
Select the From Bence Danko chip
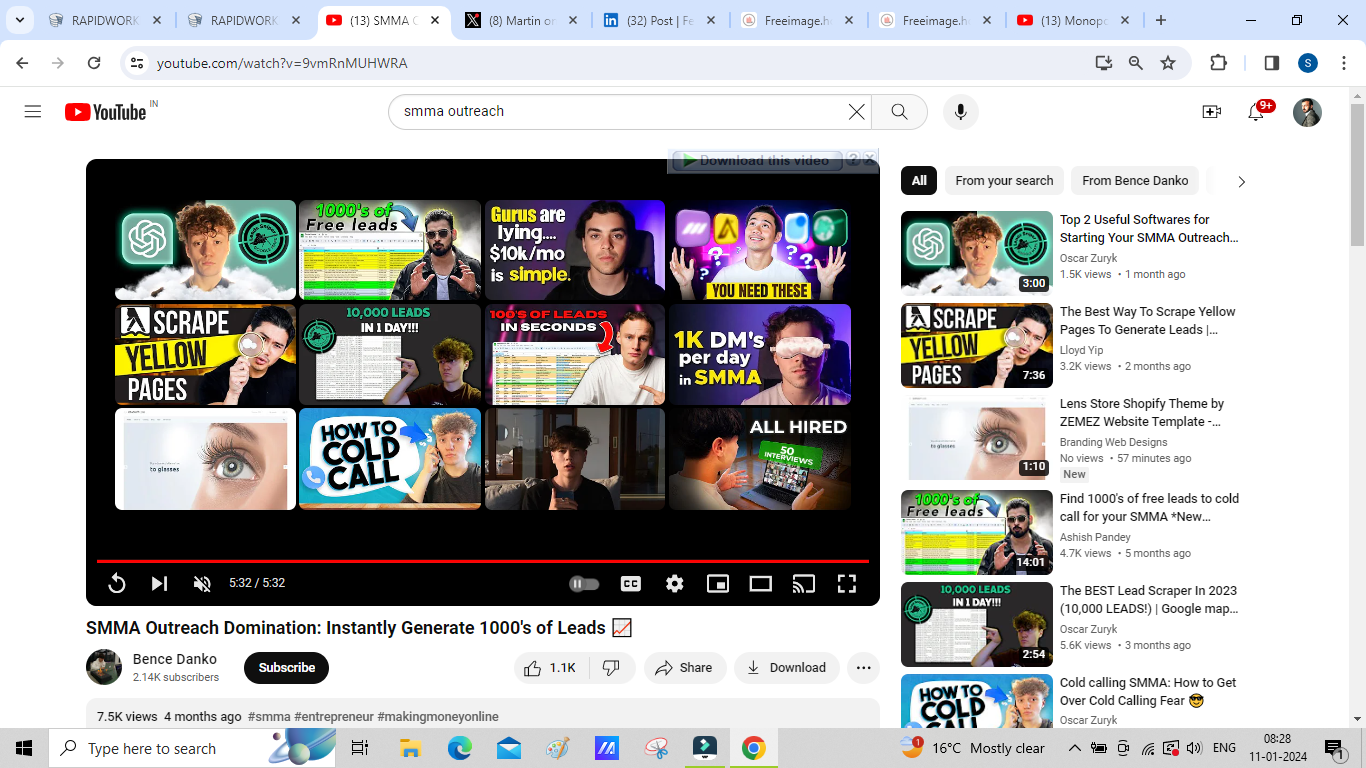[x=1135, y=181]
